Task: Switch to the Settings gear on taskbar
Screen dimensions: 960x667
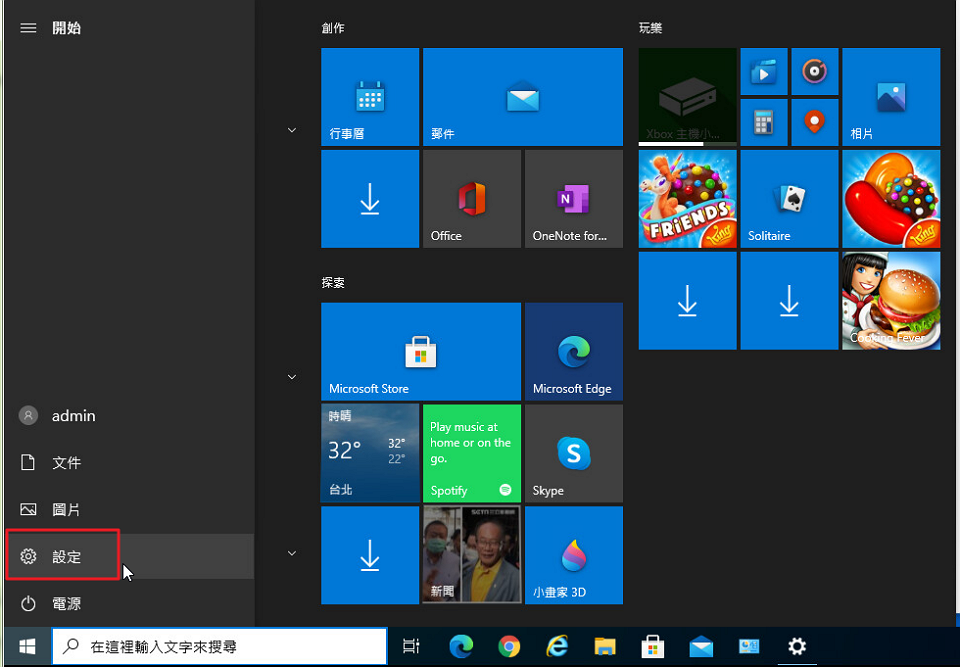Action: [x=797, y=646]
